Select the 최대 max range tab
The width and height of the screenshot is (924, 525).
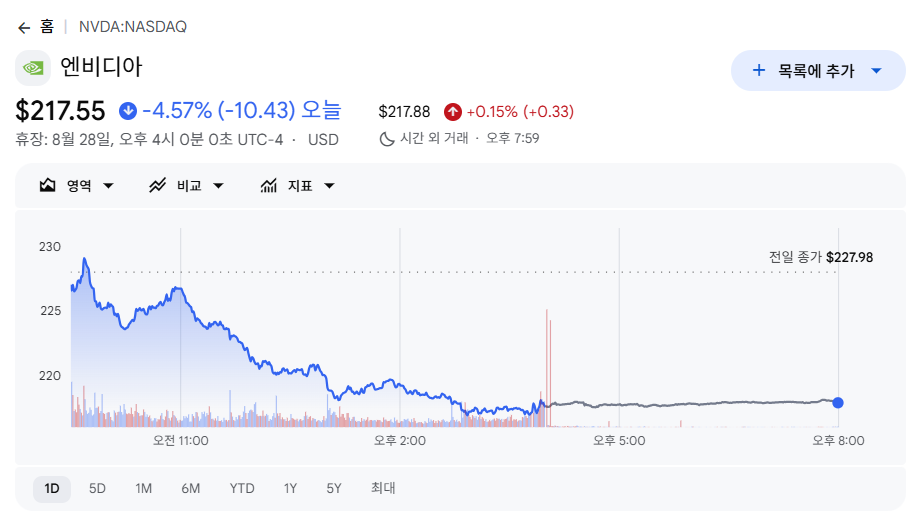[x=383, y=488]
